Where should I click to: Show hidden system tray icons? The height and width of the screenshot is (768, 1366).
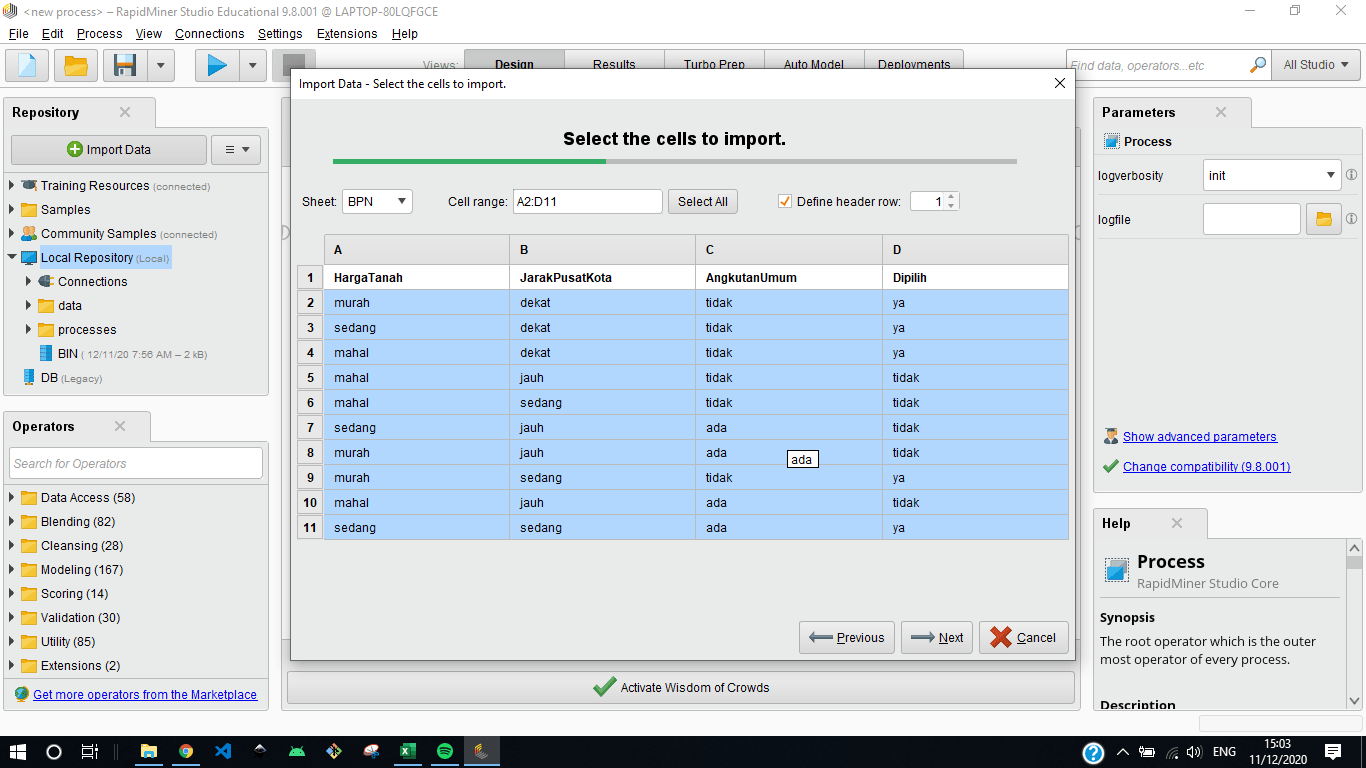[x=1122, y=752]
